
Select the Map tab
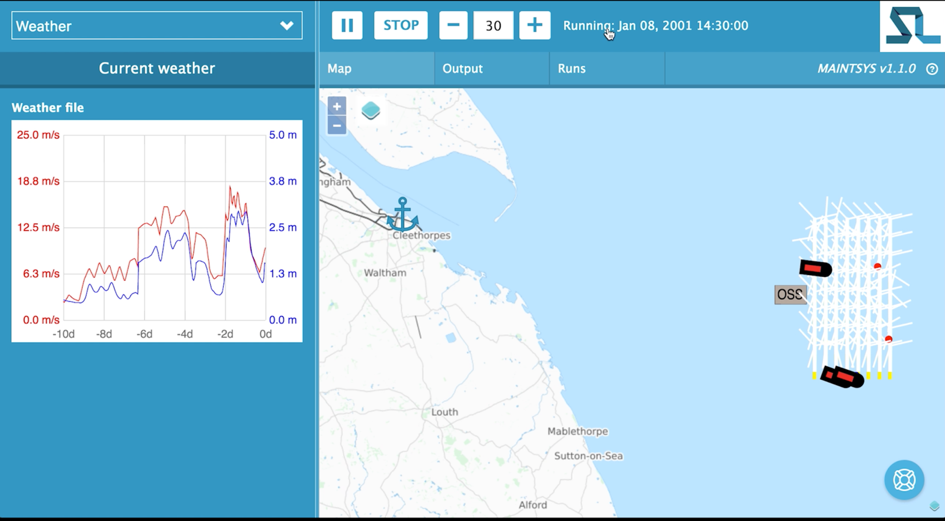click(340, 69)
